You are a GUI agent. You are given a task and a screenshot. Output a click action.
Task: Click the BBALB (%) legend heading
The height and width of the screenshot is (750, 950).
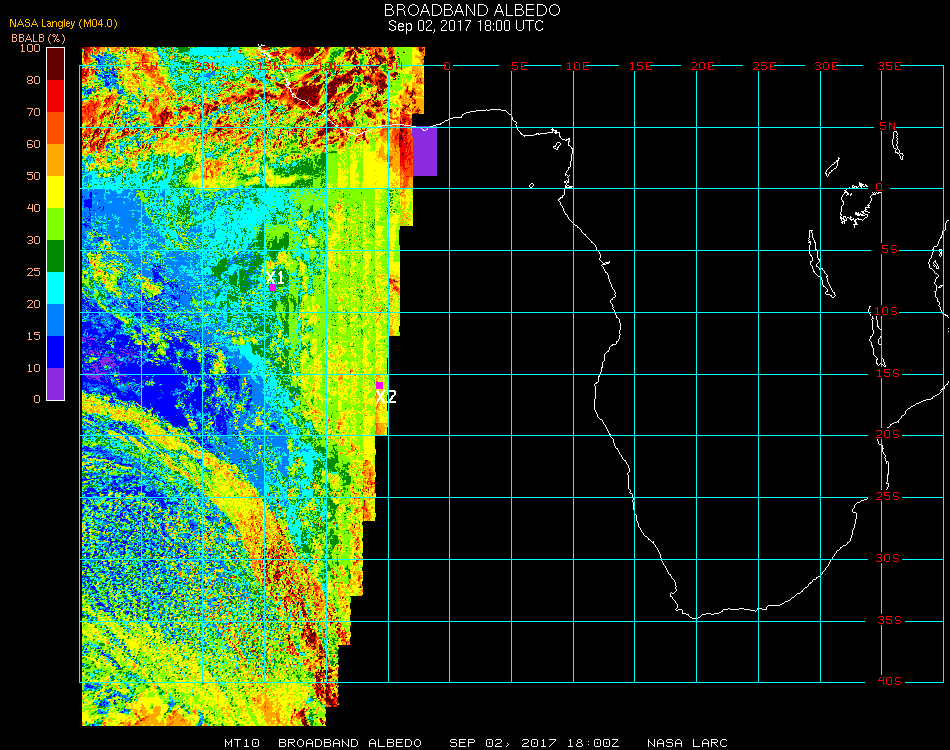click(37, 37)
